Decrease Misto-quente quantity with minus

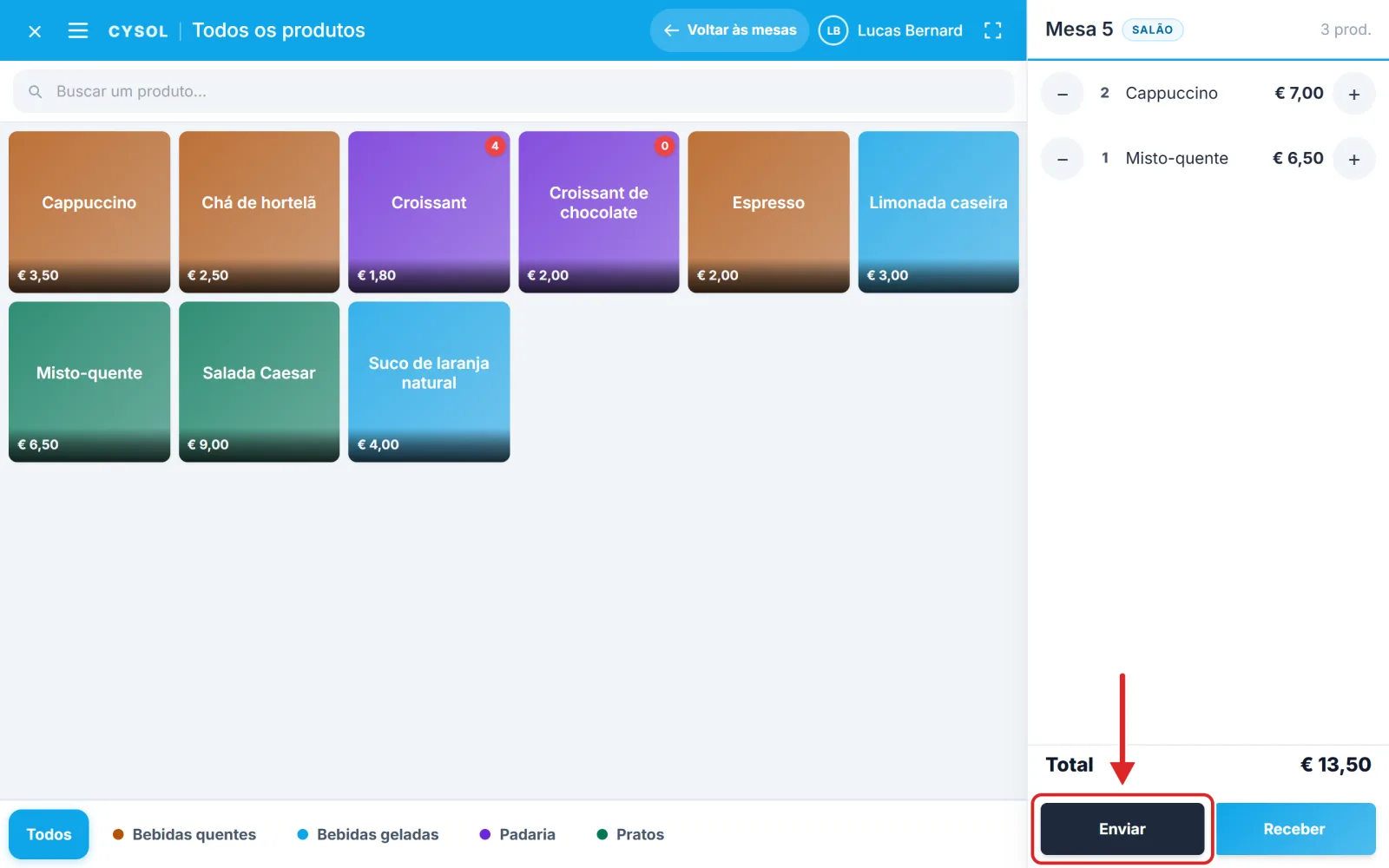[1063, 159]
